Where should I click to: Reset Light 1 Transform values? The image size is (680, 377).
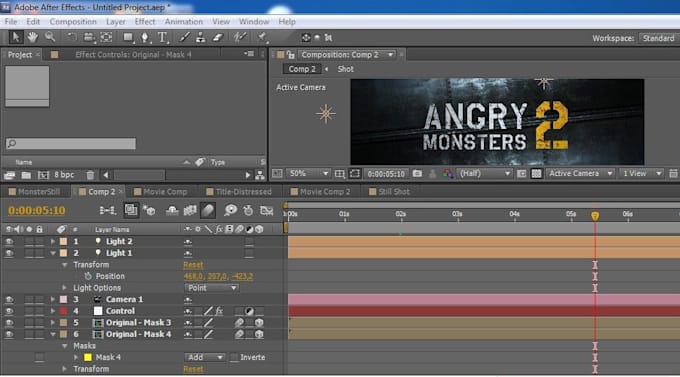click(x=193, y=265)
